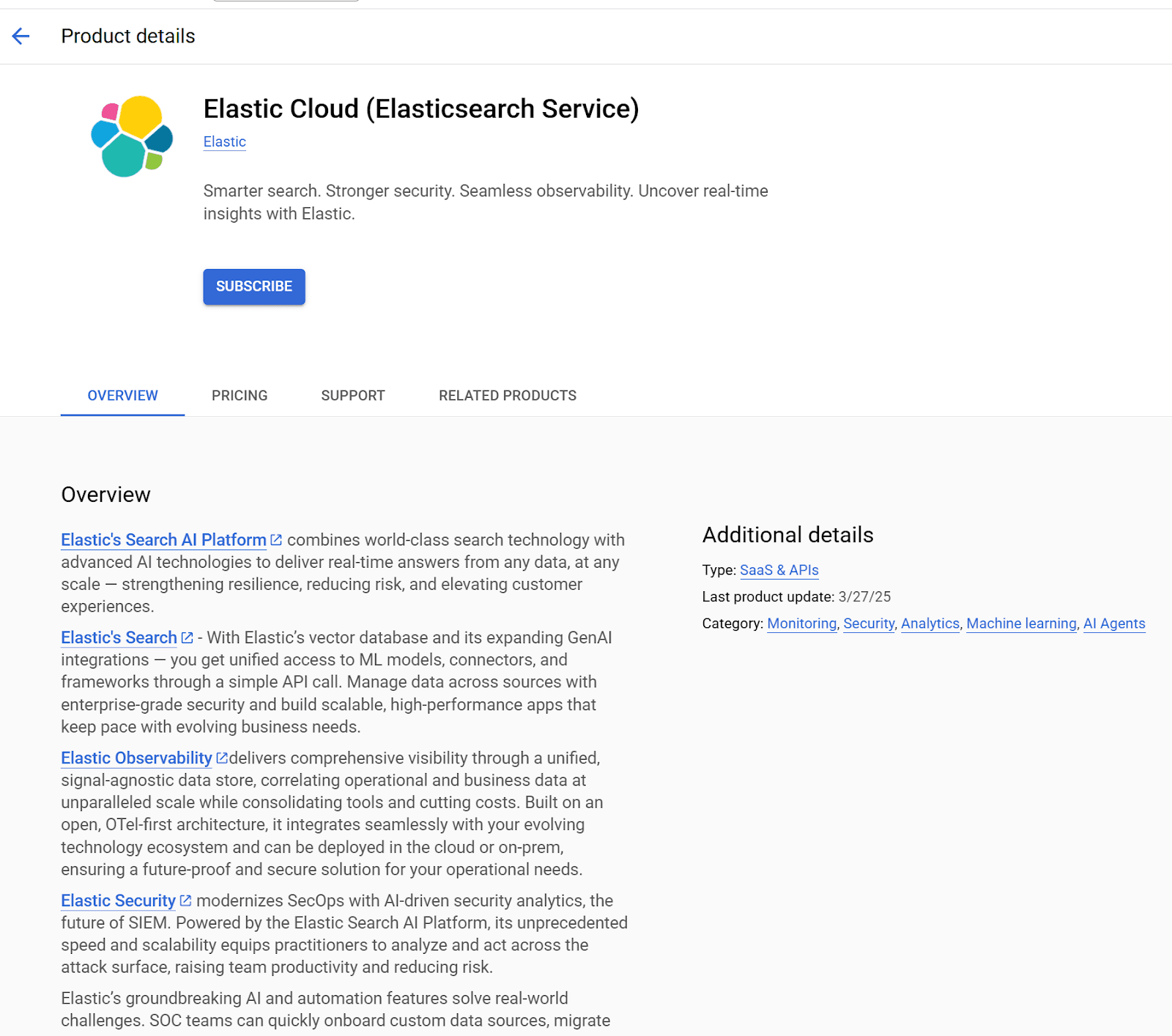Open the Elastic vendor link under the title
This screenshot has height=1036, width=1172.
point(224,141)
